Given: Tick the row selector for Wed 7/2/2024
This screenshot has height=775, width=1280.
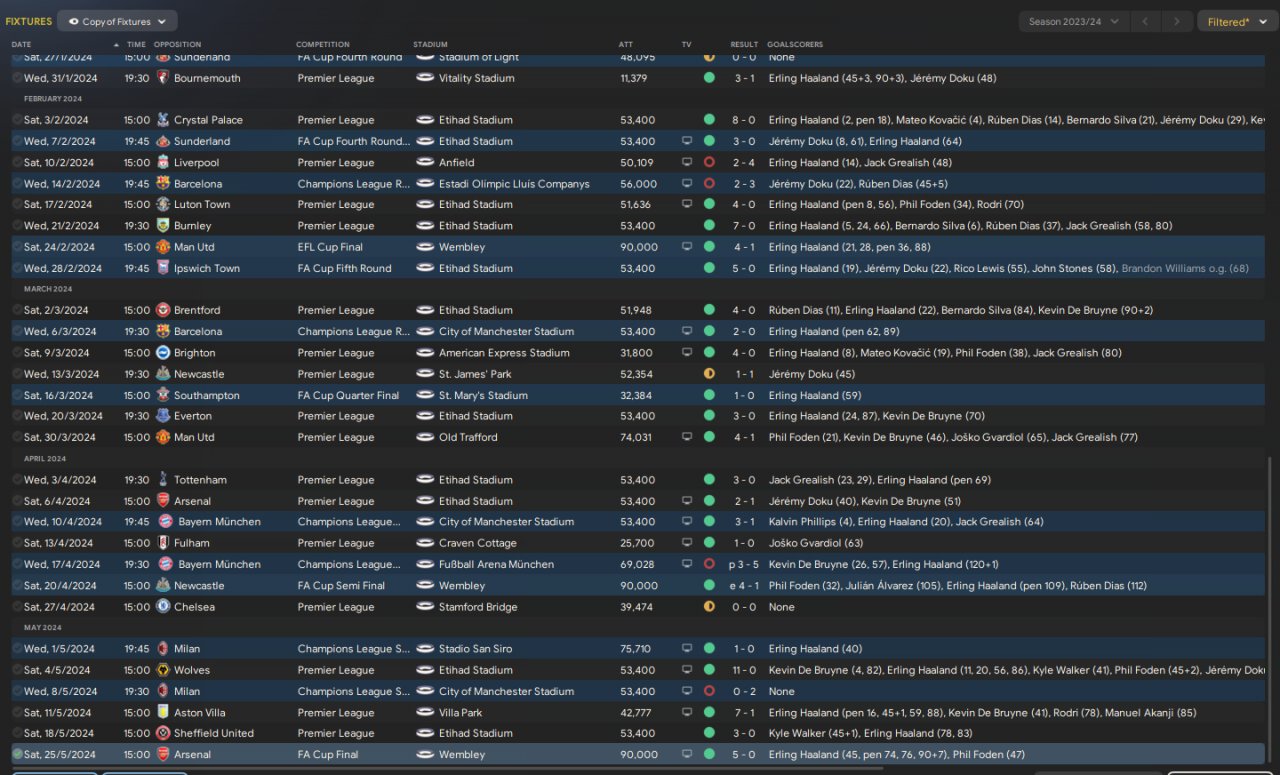Looking at the screenshot, I should (17, 141).
